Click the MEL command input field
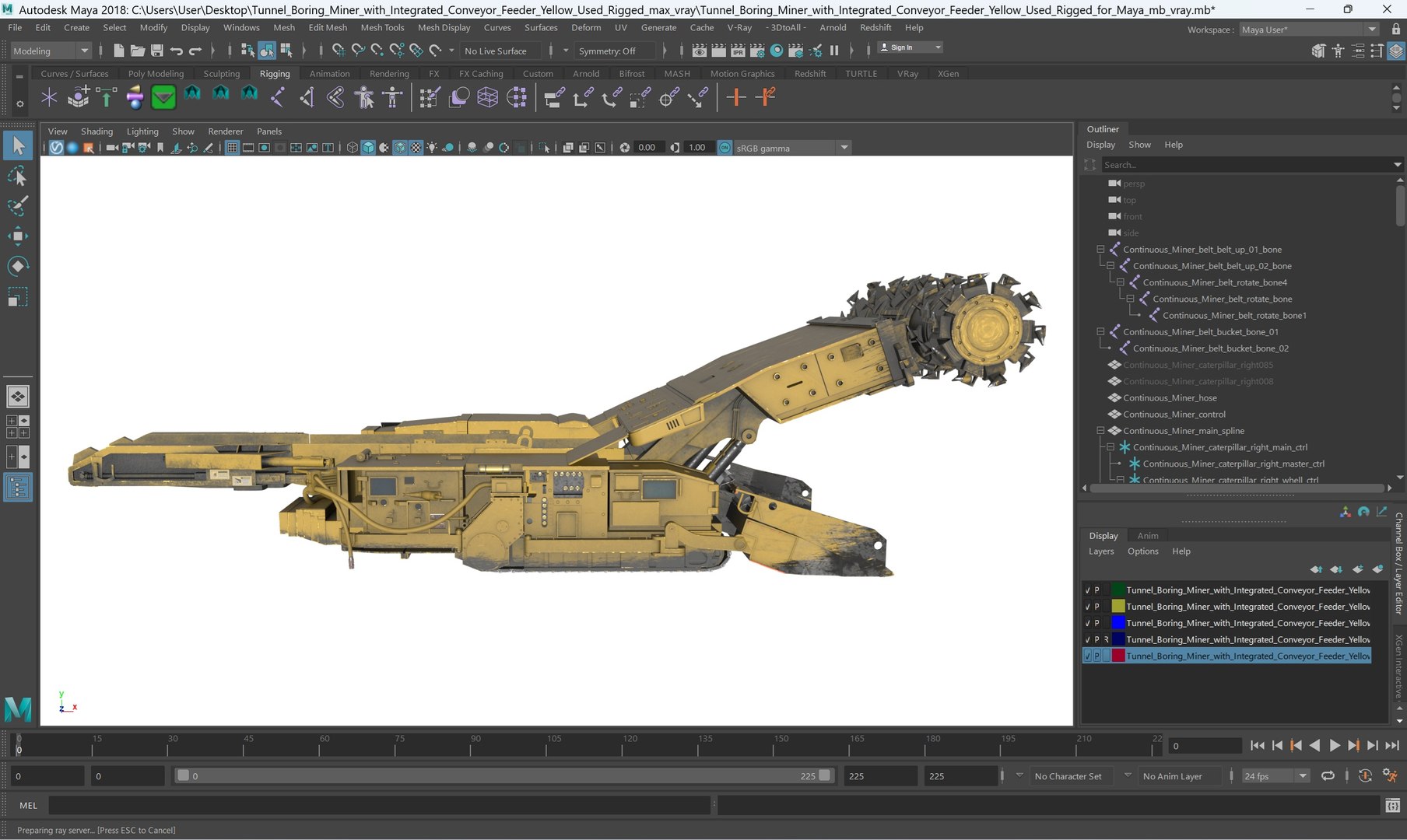This screenshot has height=840, width=1407. pyautogui.click(x=380, y=806)
